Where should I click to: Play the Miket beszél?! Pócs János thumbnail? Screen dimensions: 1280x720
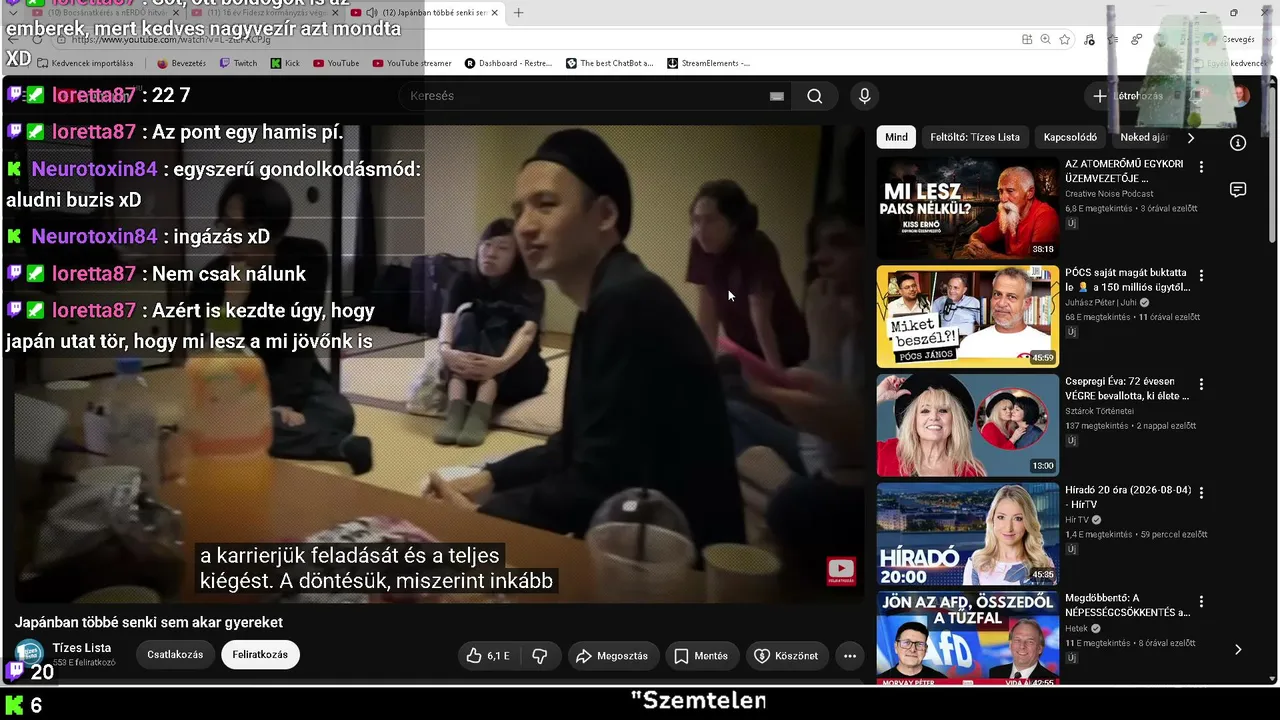(968, 317)
